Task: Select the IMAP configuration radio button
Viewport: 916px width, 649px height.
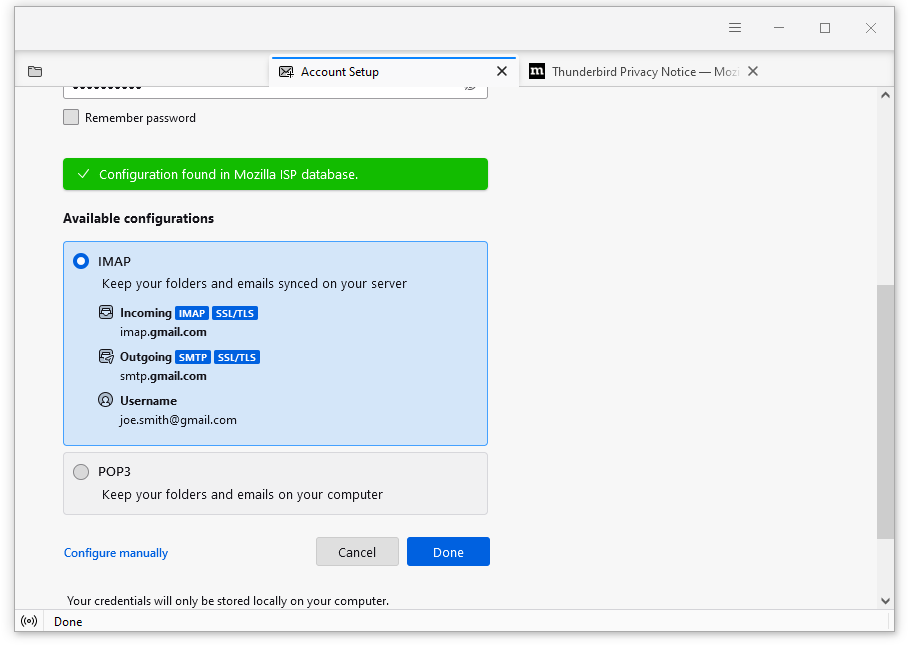Action: [x=81, y=261]
